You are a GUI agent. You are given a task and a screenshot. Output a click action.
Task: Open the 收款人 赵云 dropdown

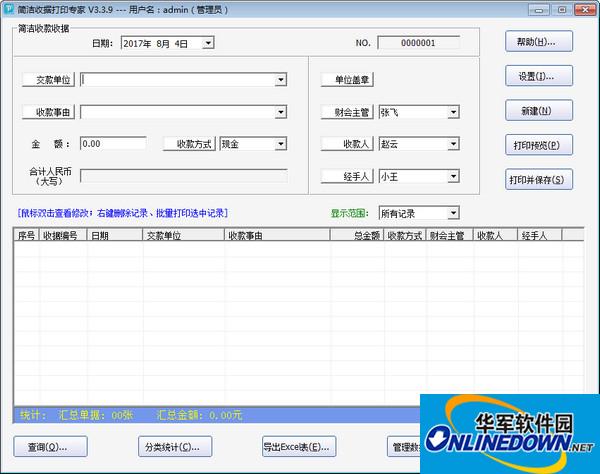(x=453, y=144)
